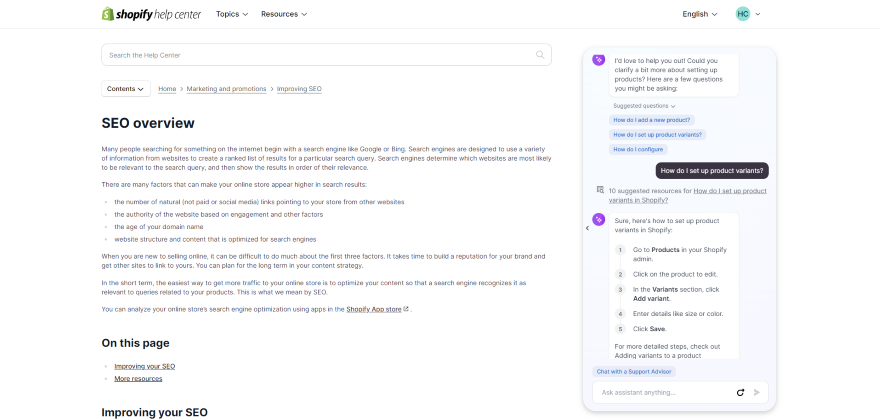Open the Resources dropdown menu
This screenshot has width=880, height=420.
[284, 14]
